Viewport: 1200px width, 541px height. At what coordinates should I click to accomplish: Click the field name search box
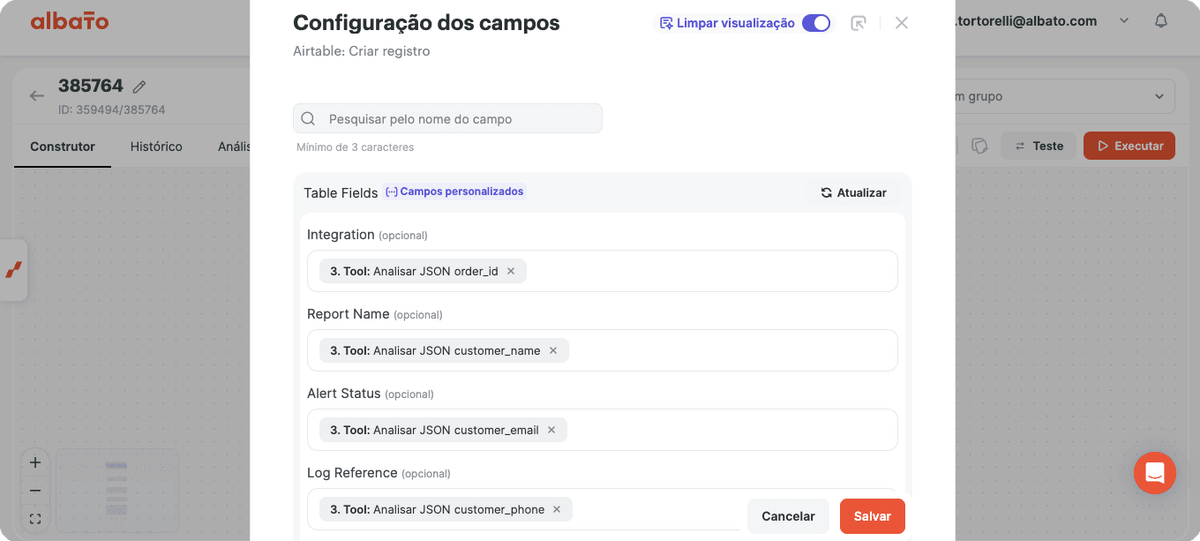click(448, 119)
